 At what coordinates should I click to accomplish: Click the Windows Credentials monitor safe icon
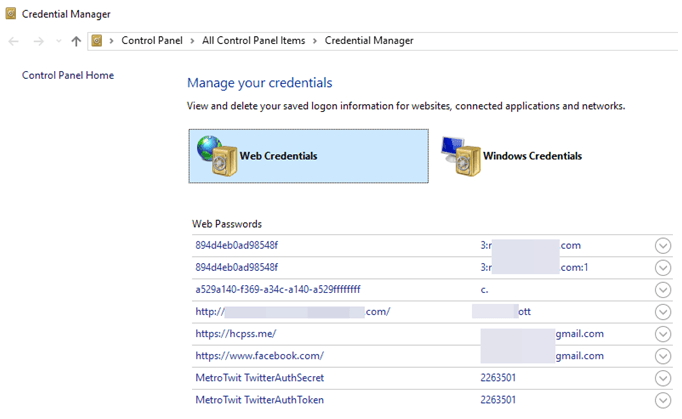point(461,156)
